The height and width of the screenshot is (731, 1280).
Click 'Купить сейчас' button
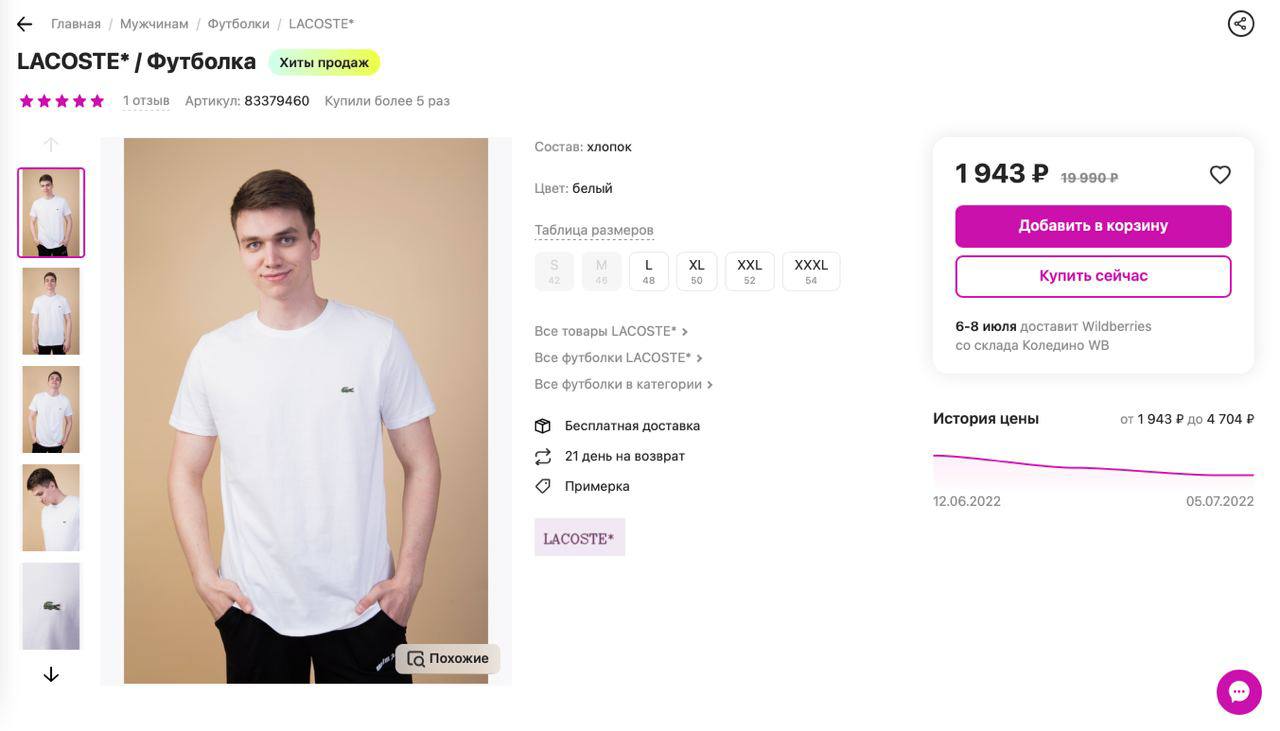[1093, 276]
